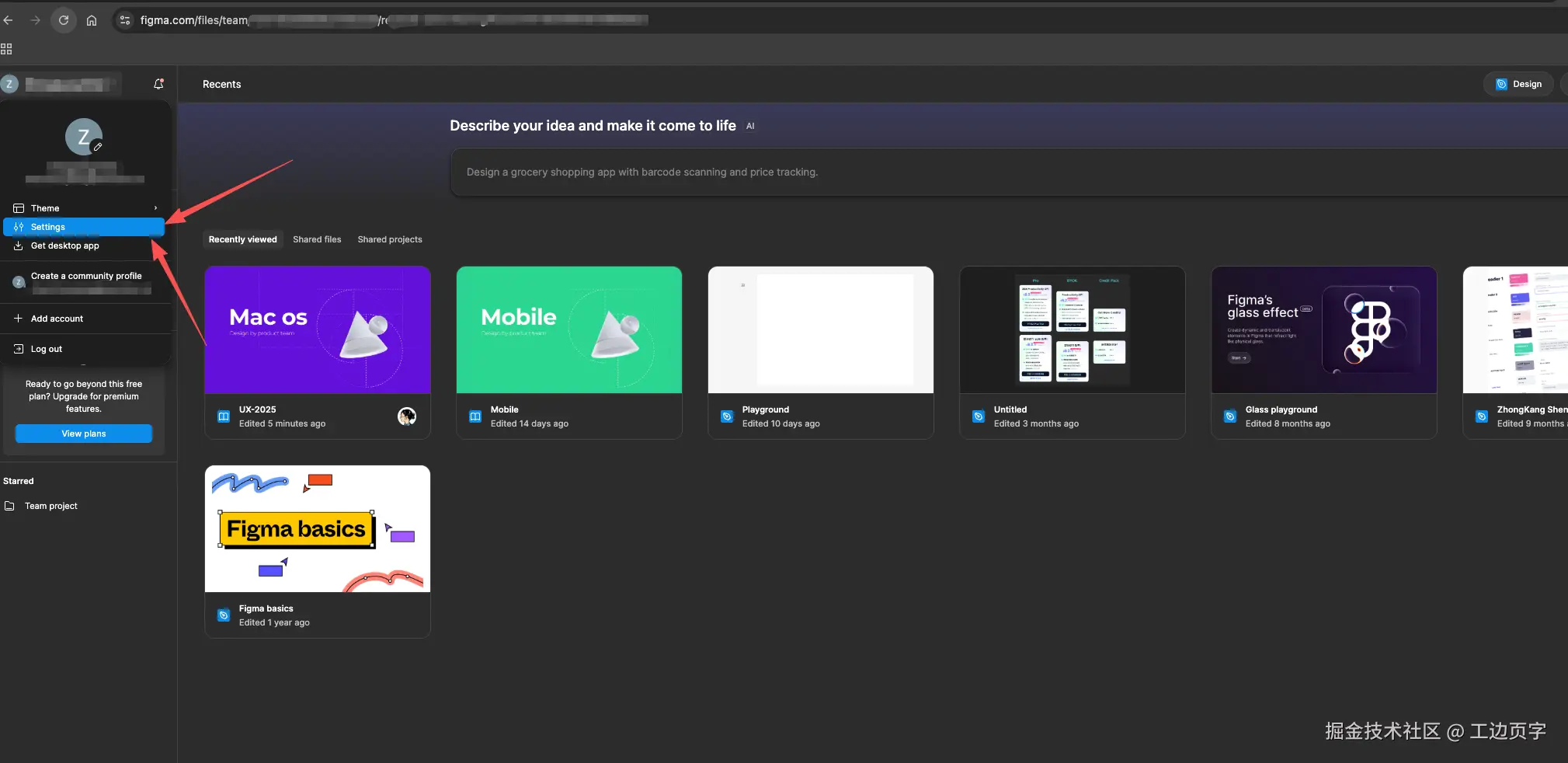The width and height of the screenshot is (1568, 763).
Task: Select Get desktop app menu item
Action: coord(65,246)
